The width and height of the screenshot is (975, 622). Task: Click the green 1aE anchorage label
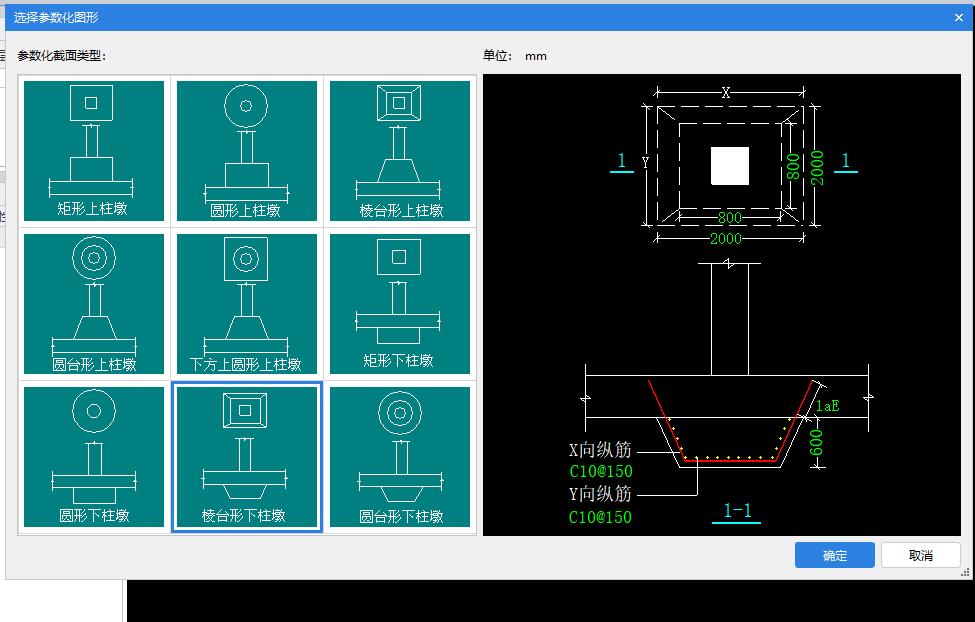pos(826,406)
